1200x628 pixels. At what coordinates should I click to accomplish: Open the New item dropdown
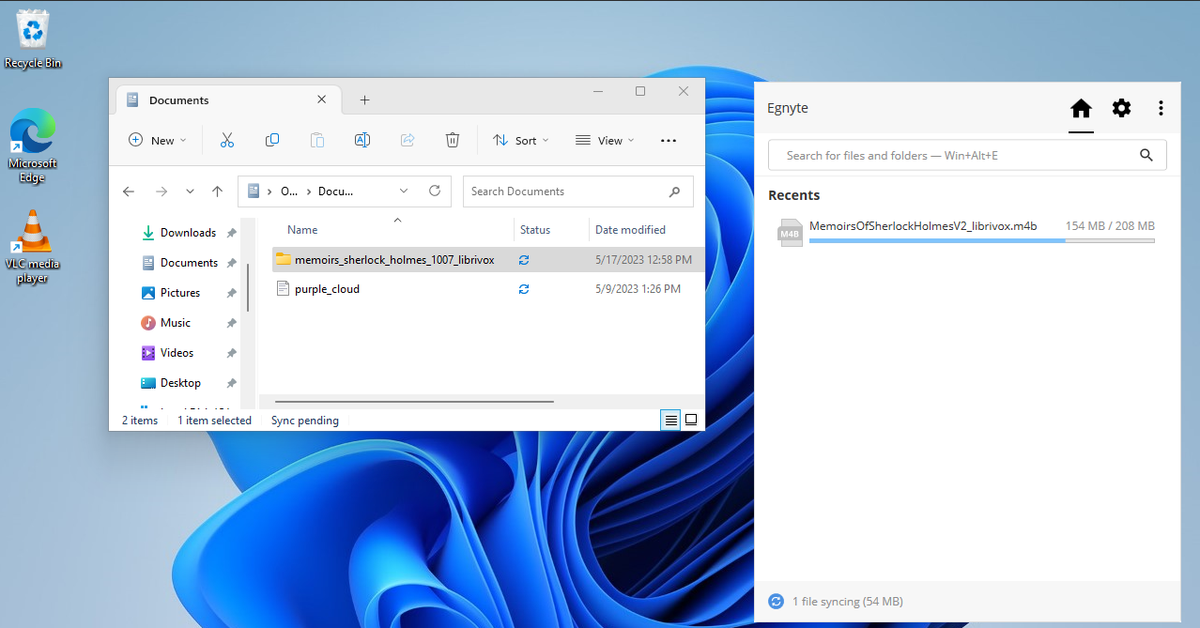click(157, 140)
